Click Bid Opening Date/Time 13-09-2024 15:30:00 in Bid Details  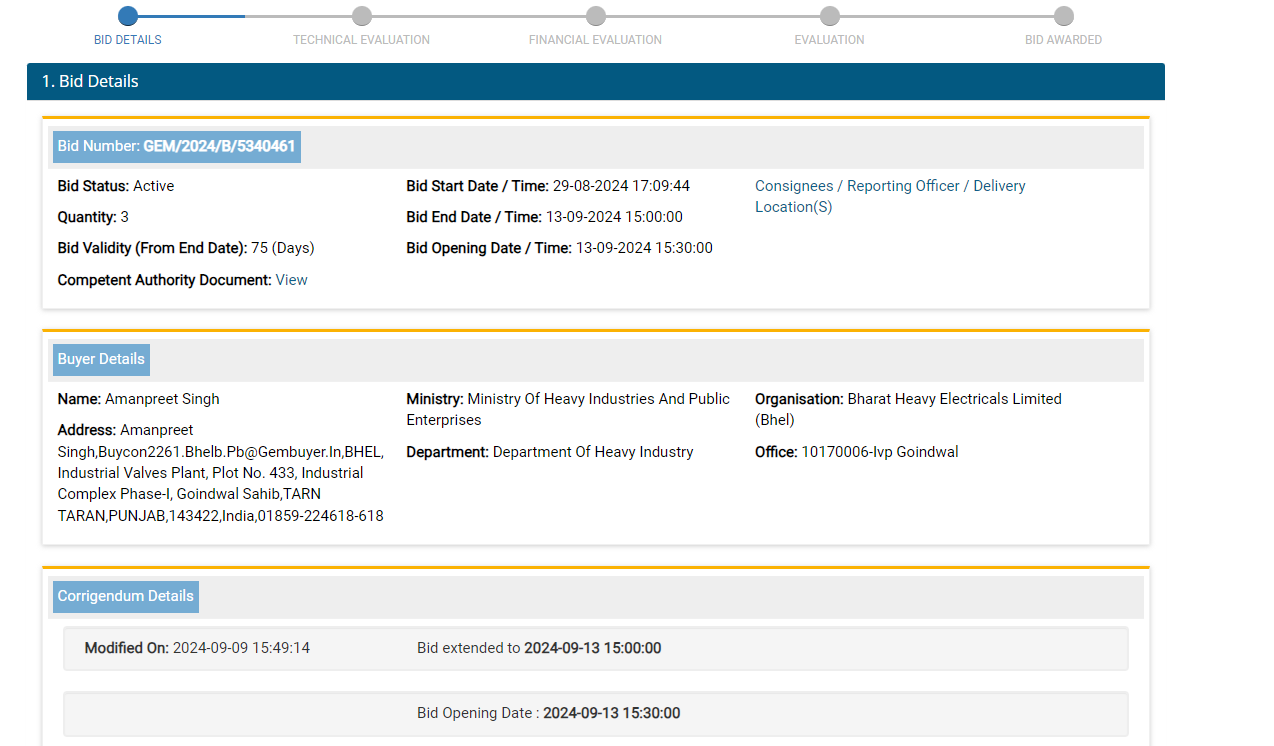(x=559, y=248)
